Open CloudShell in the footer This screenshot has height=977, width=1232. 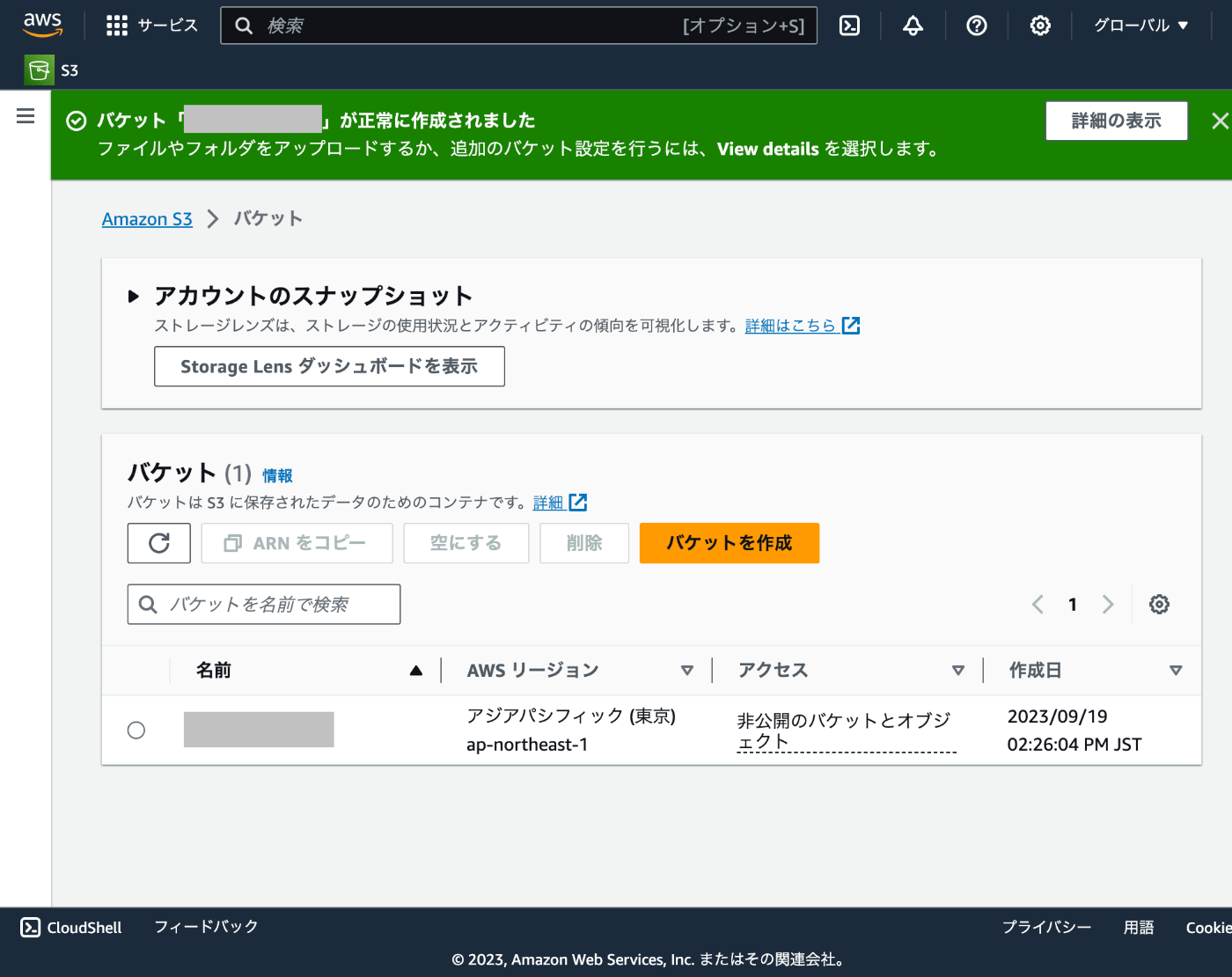71,928
